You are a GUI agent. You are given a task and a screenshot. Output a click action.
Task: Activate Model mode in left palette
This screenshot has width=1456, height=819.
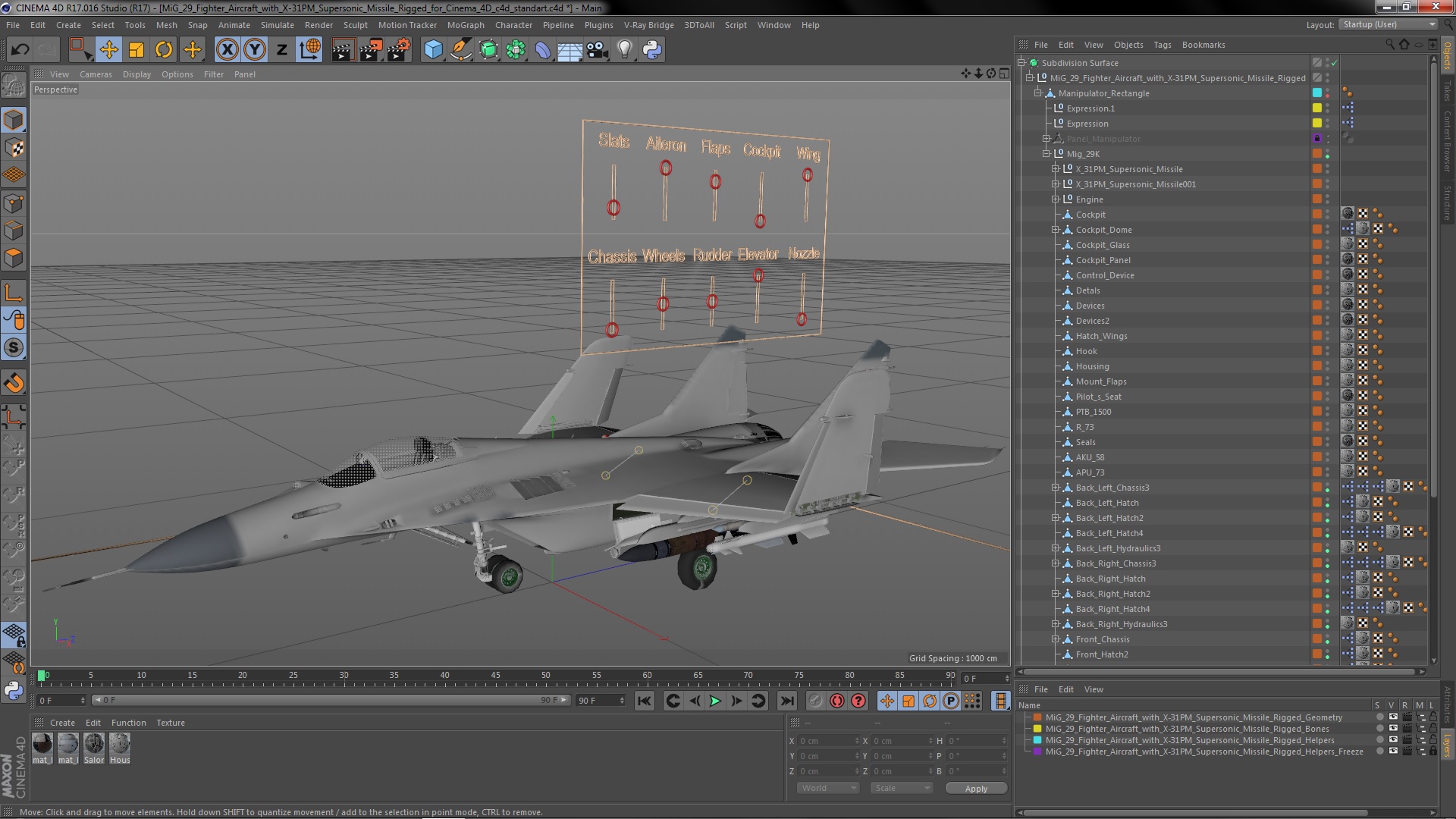14,120
